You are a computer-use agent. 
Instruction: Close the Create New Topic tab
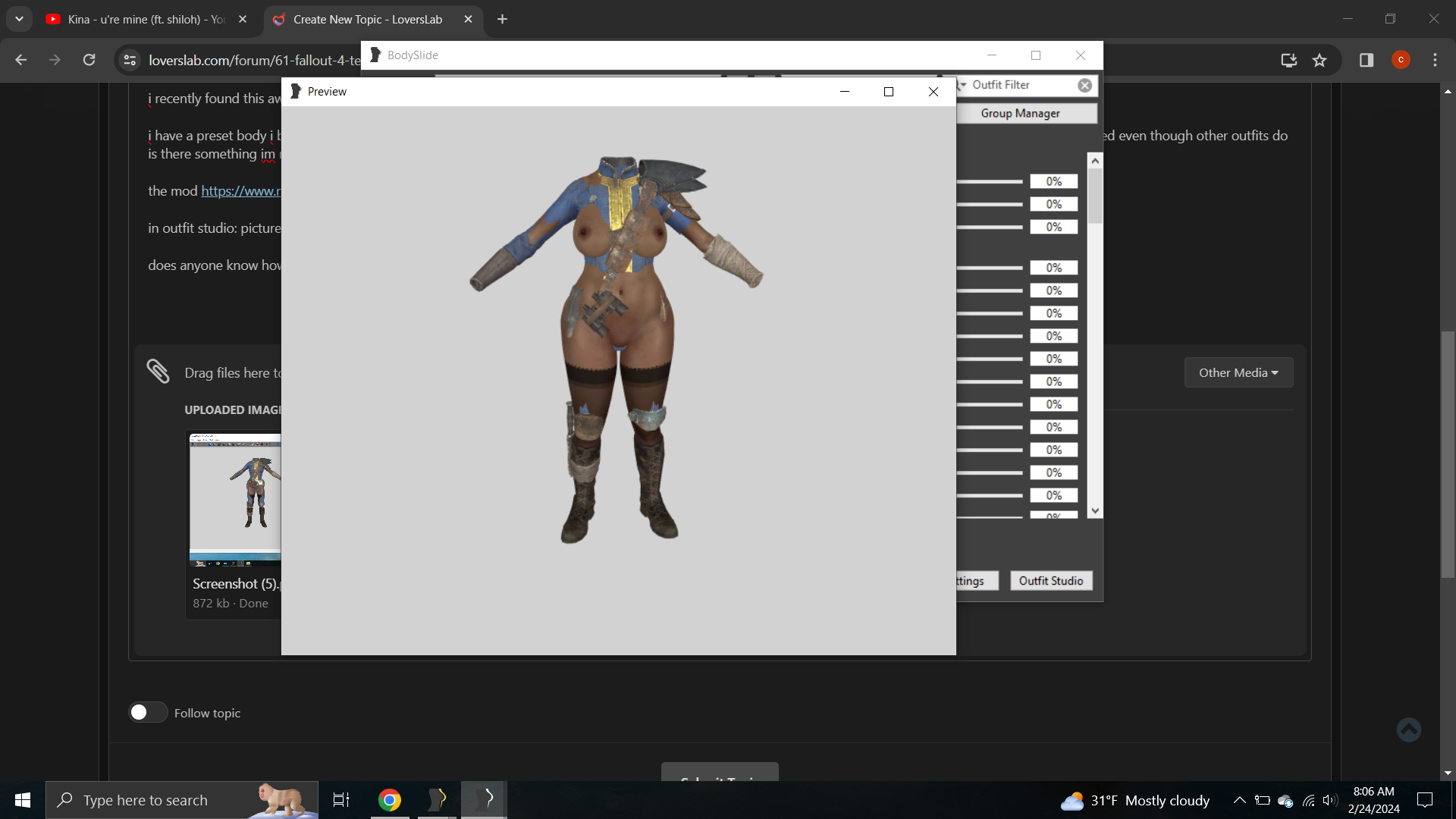pyautogui.click(x=468, y=19)
